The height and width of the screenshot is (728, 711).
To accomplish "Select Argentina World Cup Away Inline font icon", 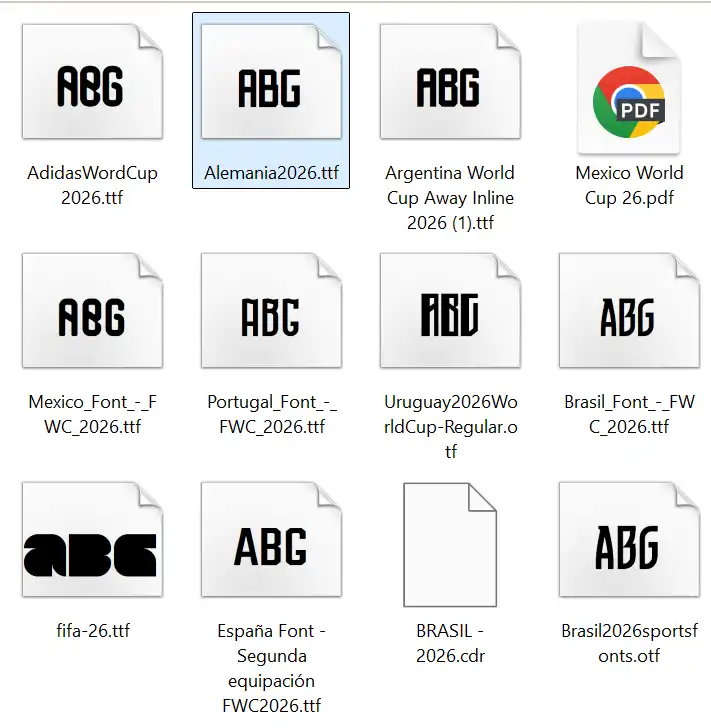I will coord(450,82).
